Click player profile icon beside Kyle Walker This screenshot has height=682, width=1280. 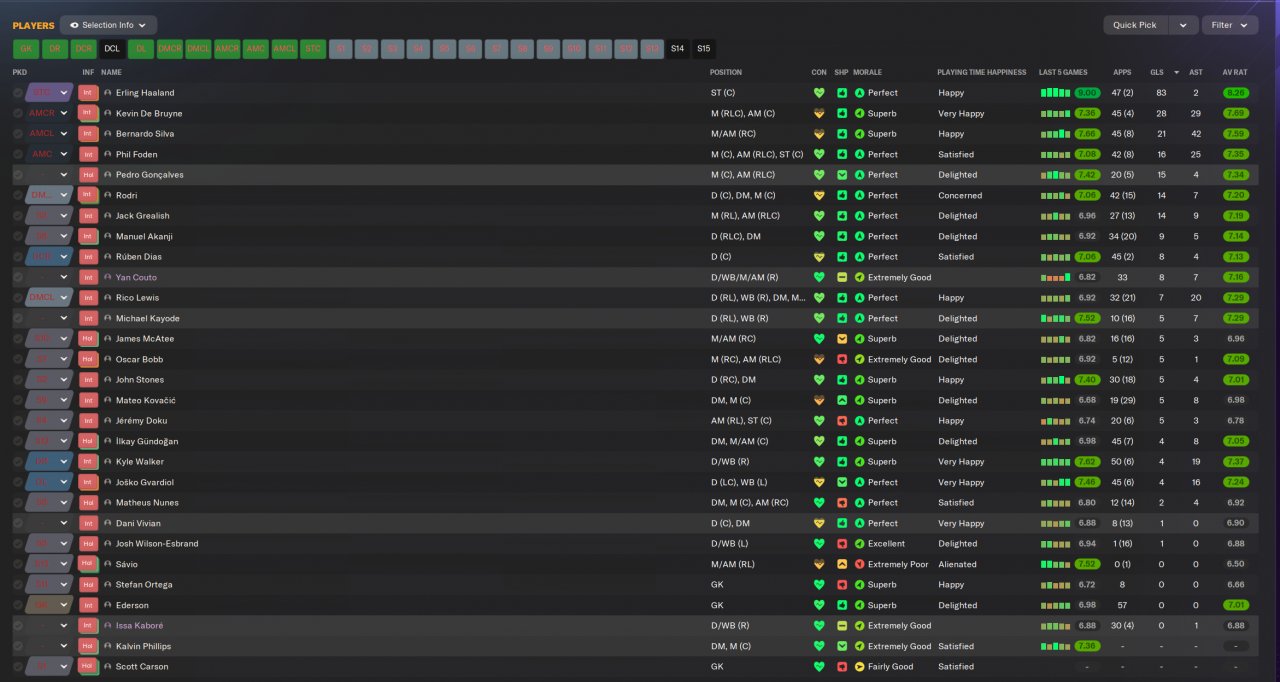tap(108, 462)
